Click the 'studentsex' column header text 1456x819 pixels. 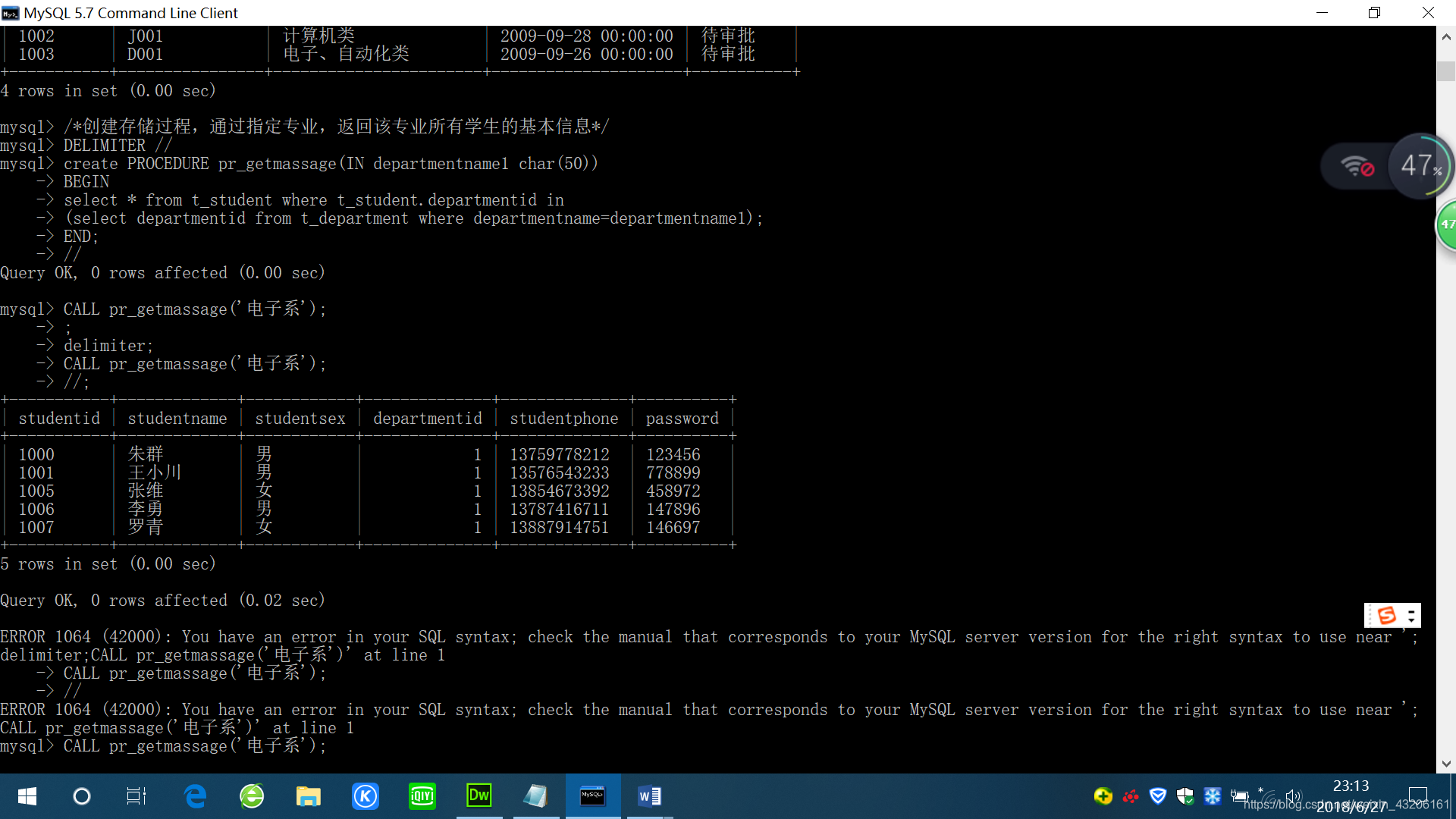coord(300,419)
